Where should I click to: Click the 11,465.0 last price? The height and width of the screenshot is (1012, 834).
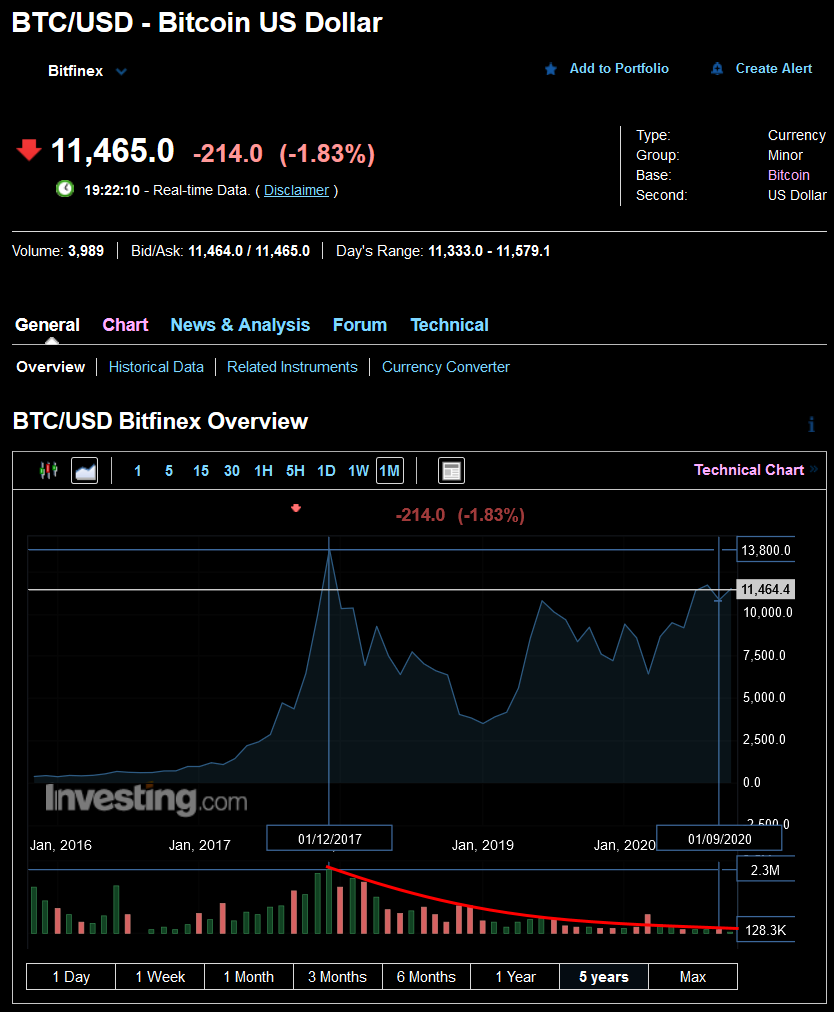pos(112,151)
